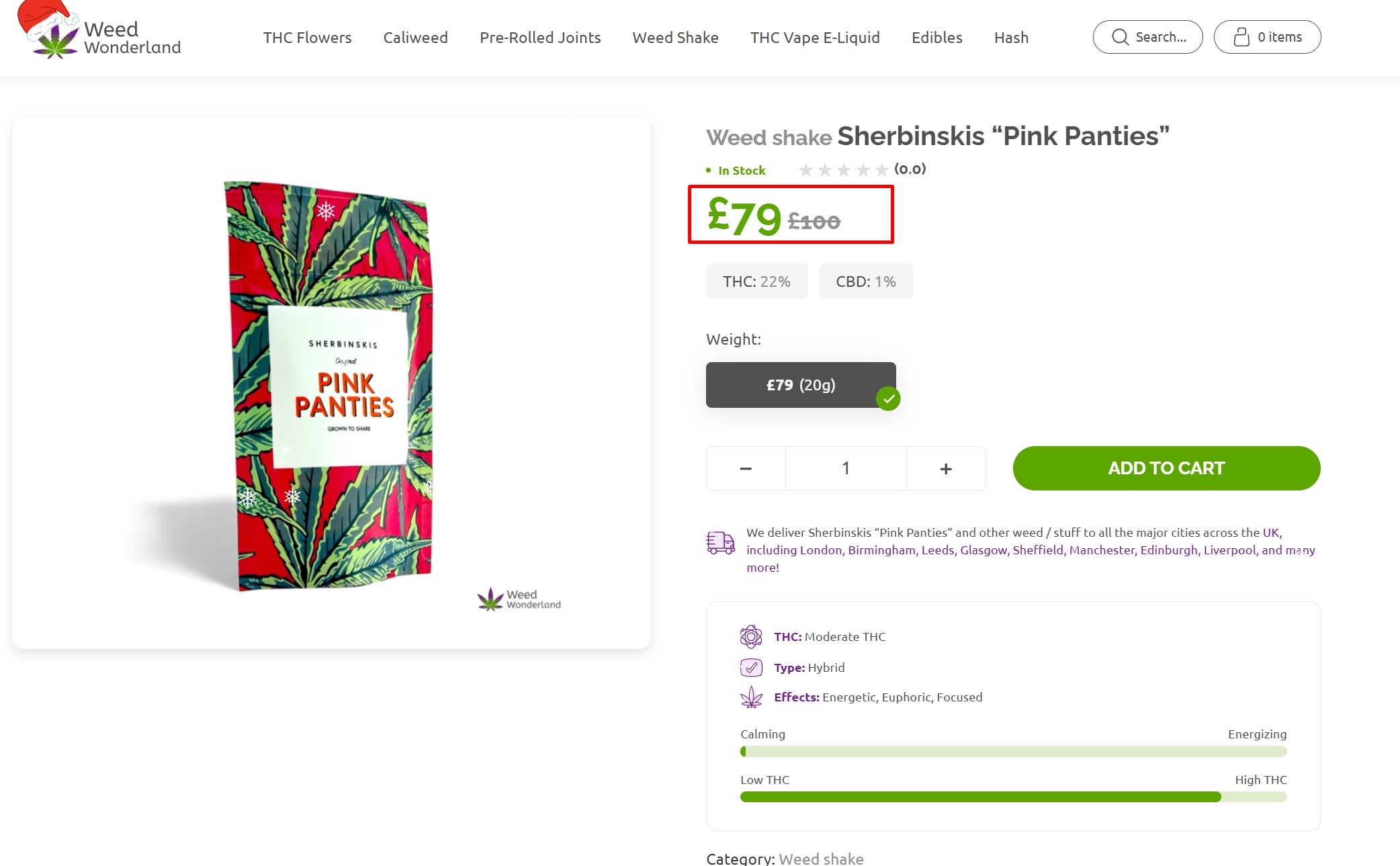
Task: Add the product to cart
Action: point(1167,468)
